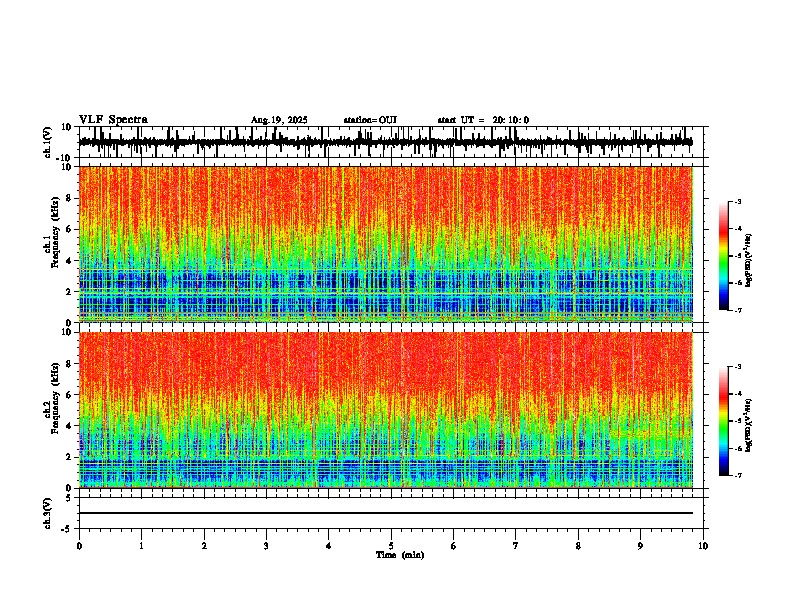Click the "Time (min)" axis label

400,555
